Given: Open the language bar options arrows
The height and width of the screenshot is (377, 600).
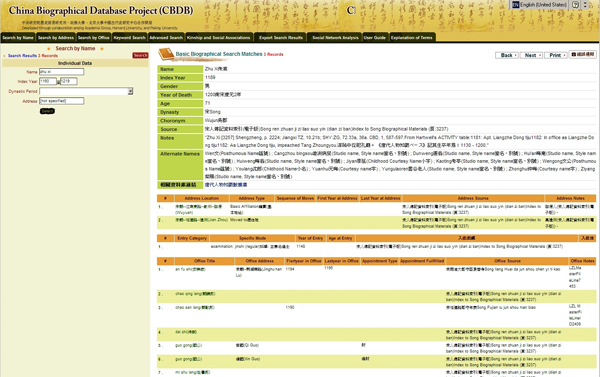Looking at the screenshot, I should [x=585, y=5].
